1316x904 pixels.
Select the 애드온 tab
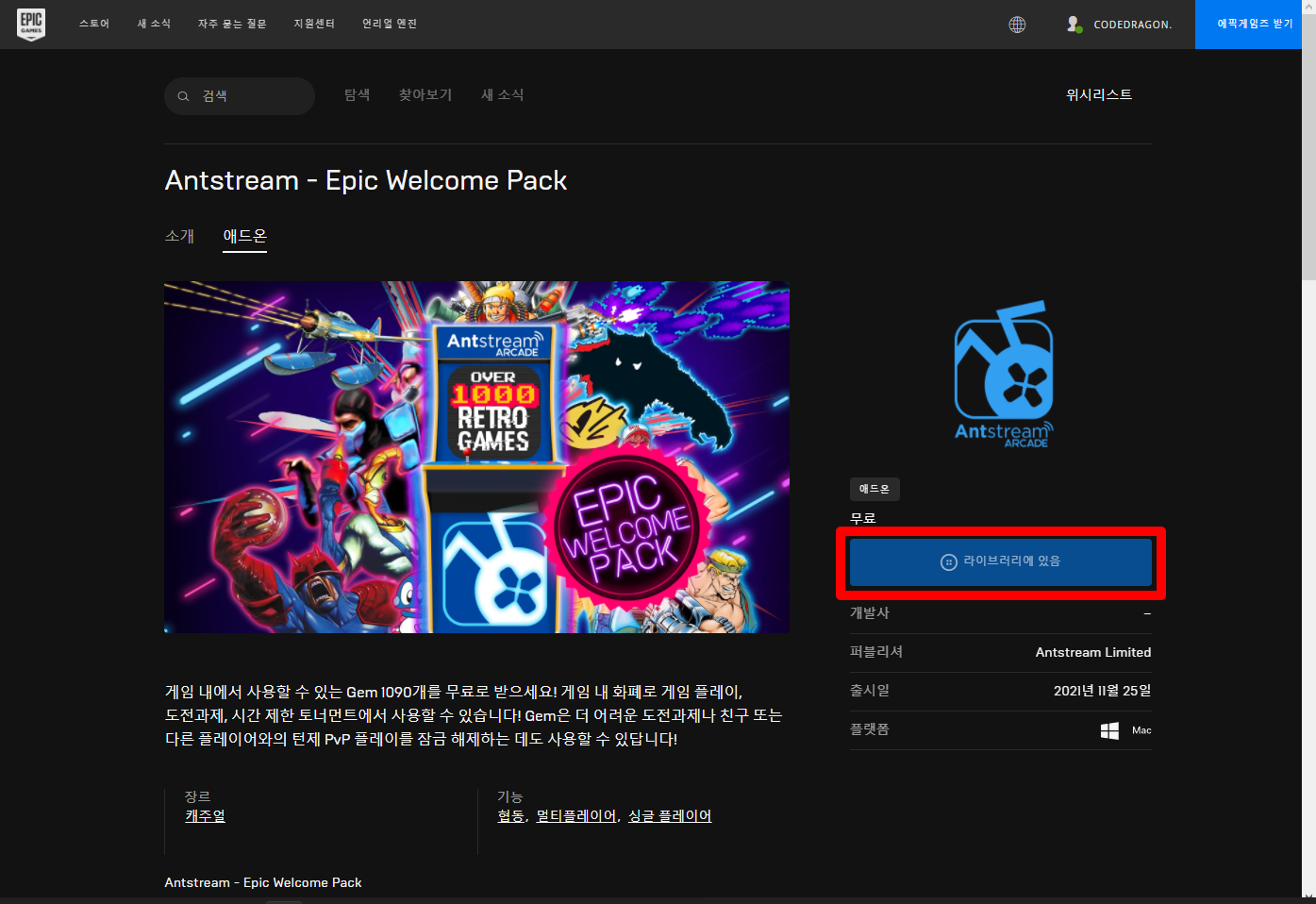[x=245, y=236]
